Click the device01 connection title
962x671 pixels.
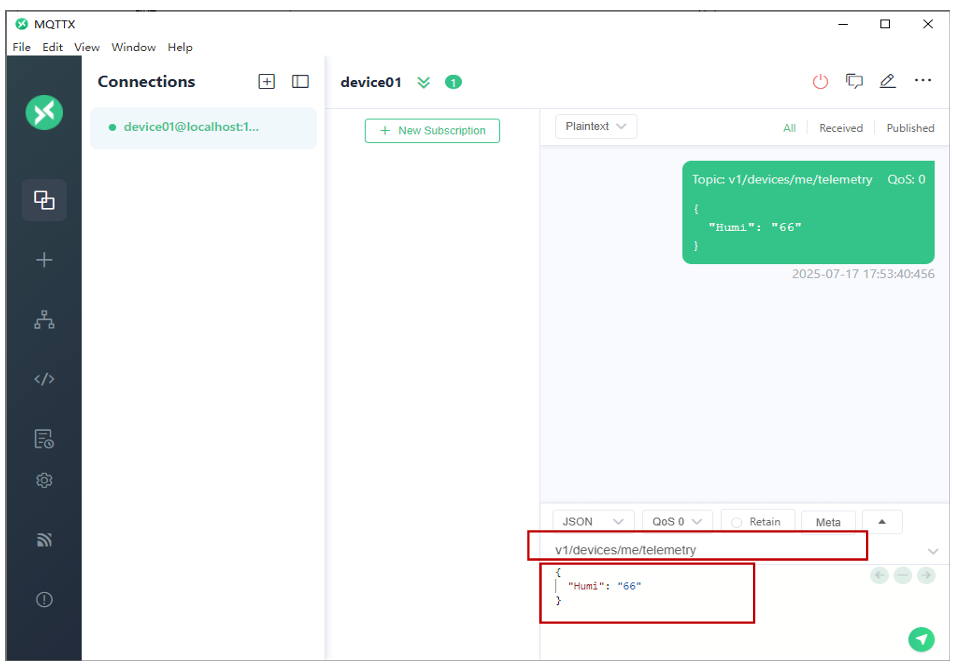[x=371, y=82]
